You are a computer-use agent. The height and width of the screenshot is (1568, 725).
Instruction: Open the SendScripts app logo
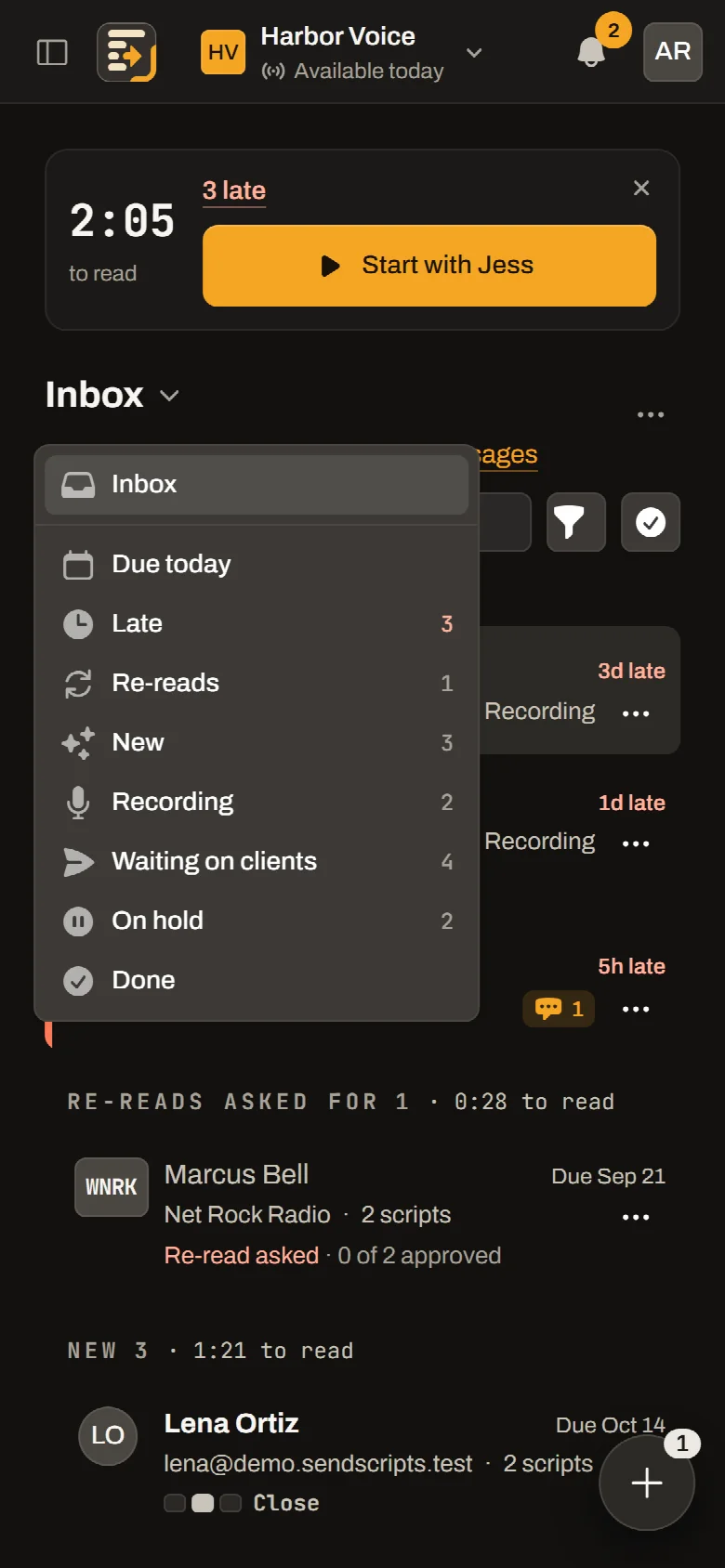pyautogui.click(x=127, y=52)
